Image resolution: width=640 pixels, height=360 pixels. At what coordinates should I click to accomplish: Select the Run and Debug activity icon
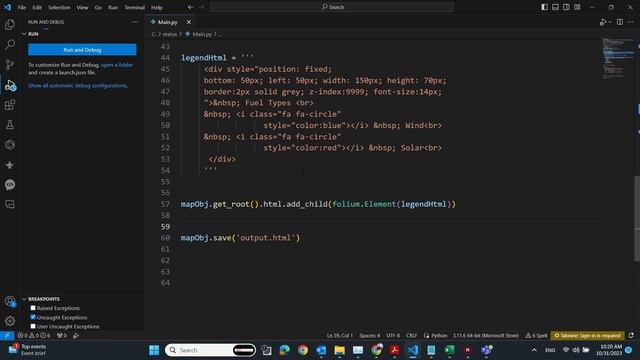click(10, 85)
